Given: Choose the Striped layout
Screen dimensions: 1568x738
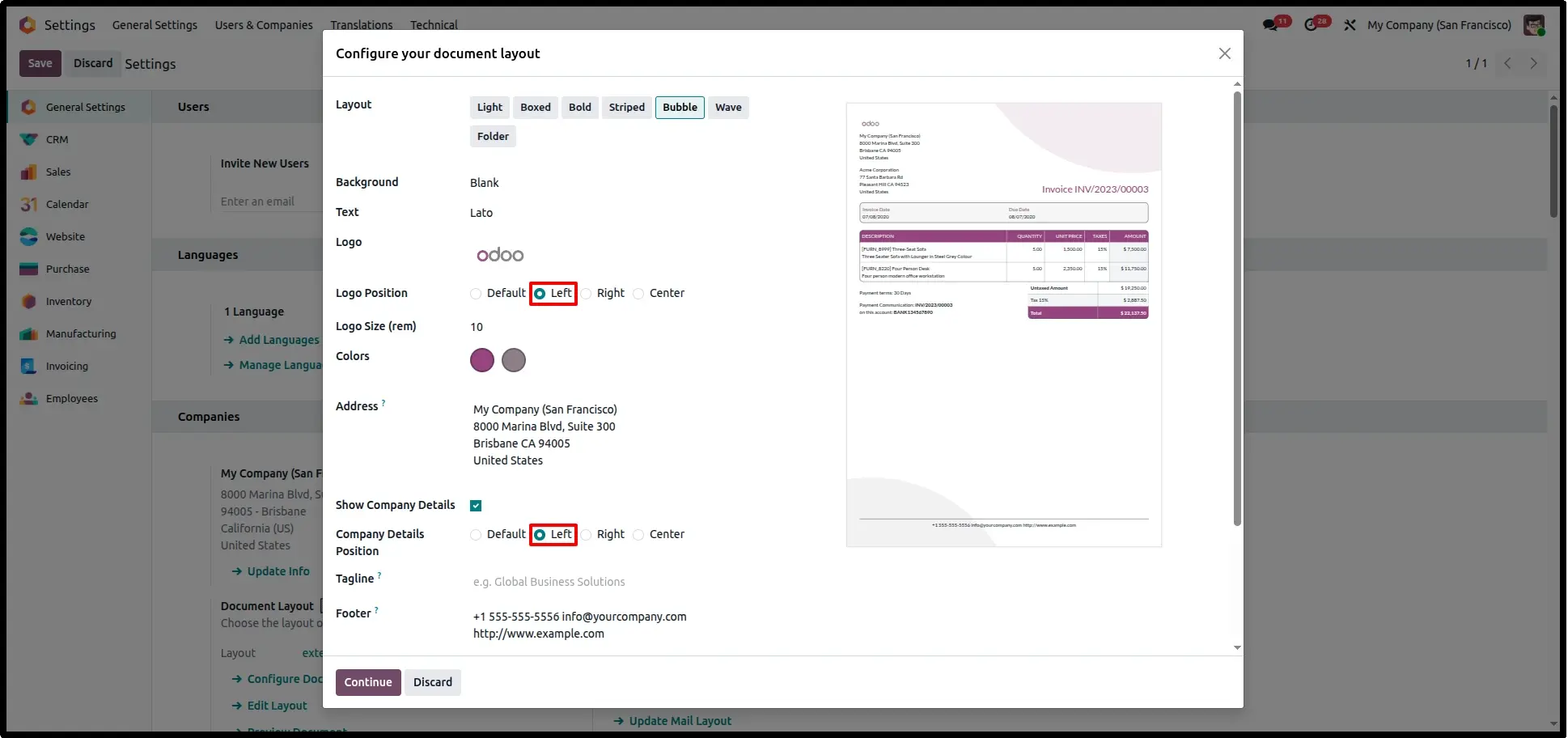Looking at the screenshot, I should (x=627, y=108).
